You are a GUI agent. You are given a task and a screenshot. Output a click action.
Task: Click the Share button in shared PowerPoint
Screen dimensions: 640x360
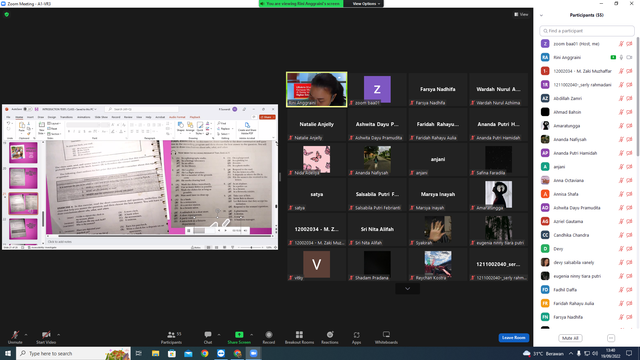pyautogui.click(x=267, y=117)
